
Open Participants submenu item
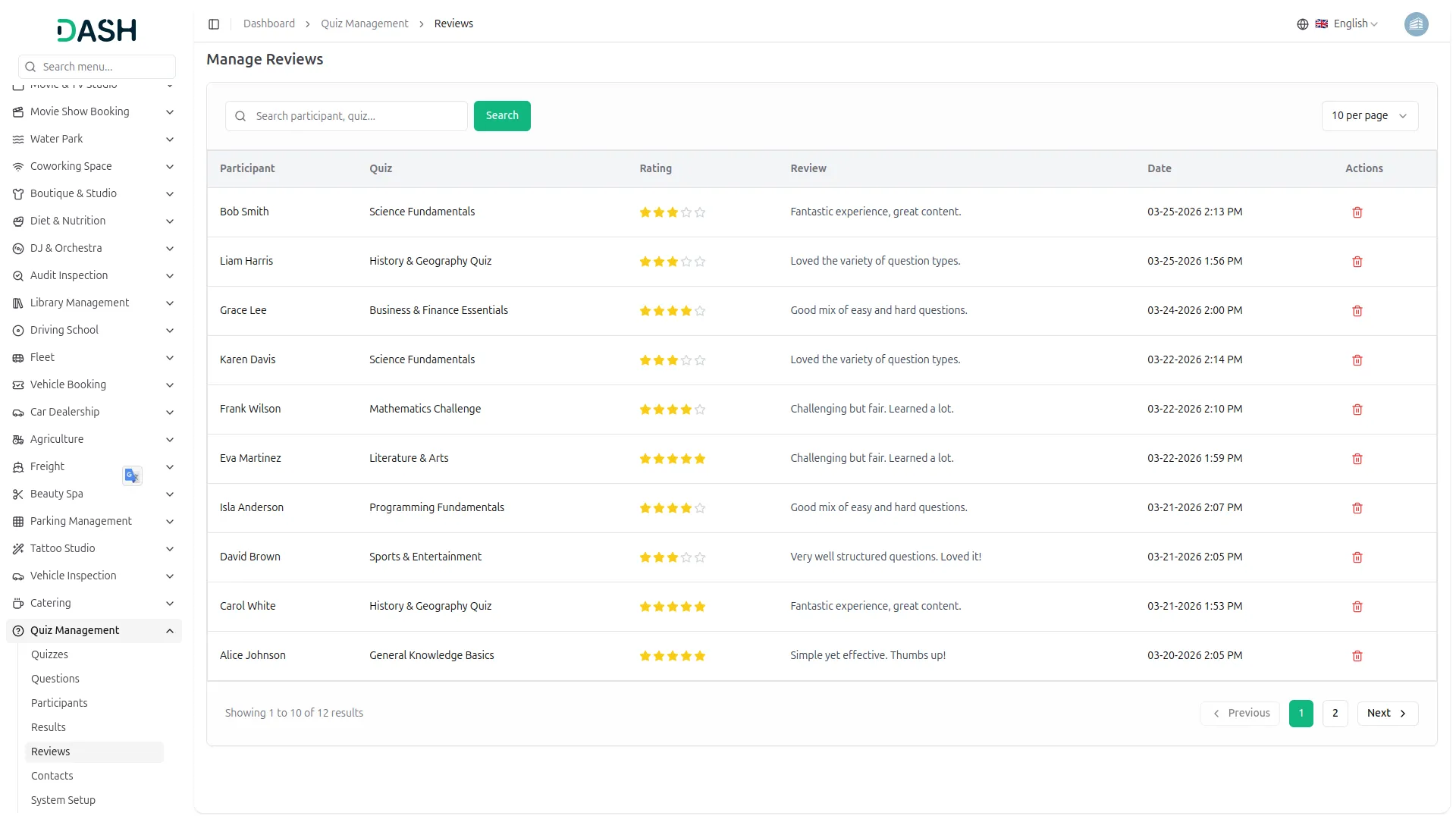click(x=59, y=703)
